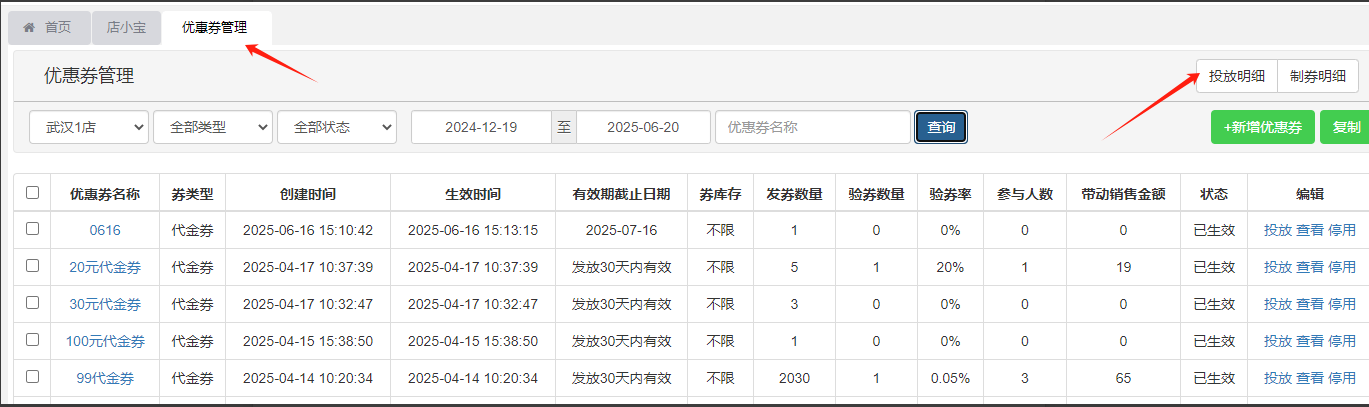The image size is (1369, 407).
Task: Click the 有效期截止日期 column header
Action: [x=621, y=194]
